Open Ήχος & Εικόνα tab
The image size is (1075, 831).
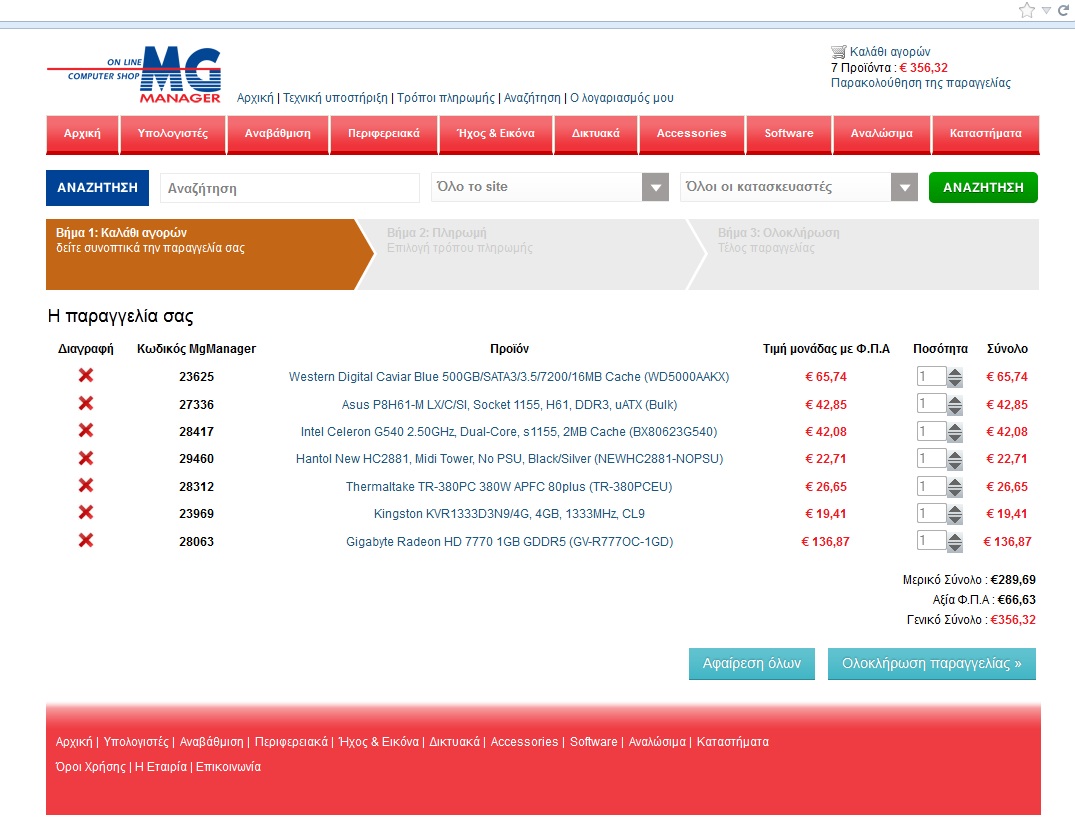coord(496,134)
